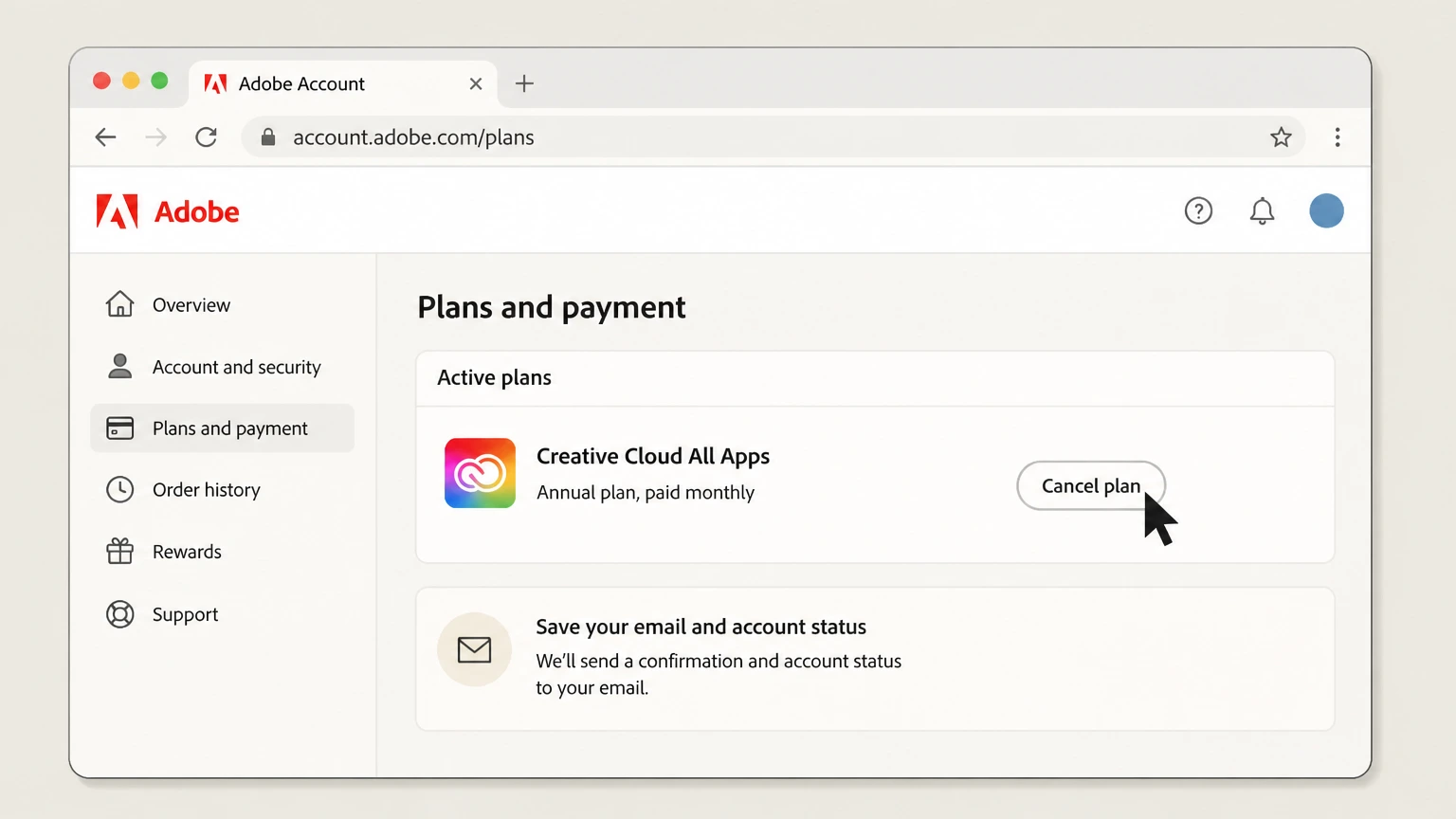Click the green maximize window button
Screen dimensions: 1456x819
point(159,81)
